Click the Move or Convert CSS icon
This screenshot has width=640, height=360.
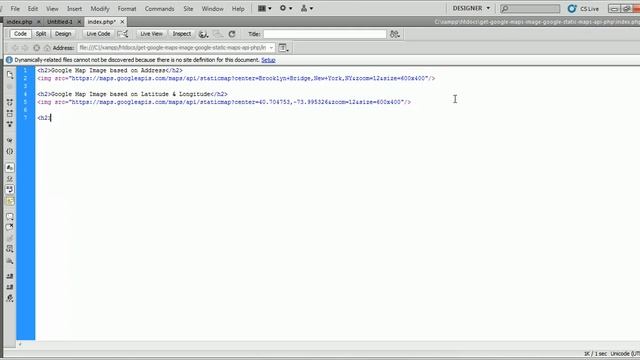10,261
